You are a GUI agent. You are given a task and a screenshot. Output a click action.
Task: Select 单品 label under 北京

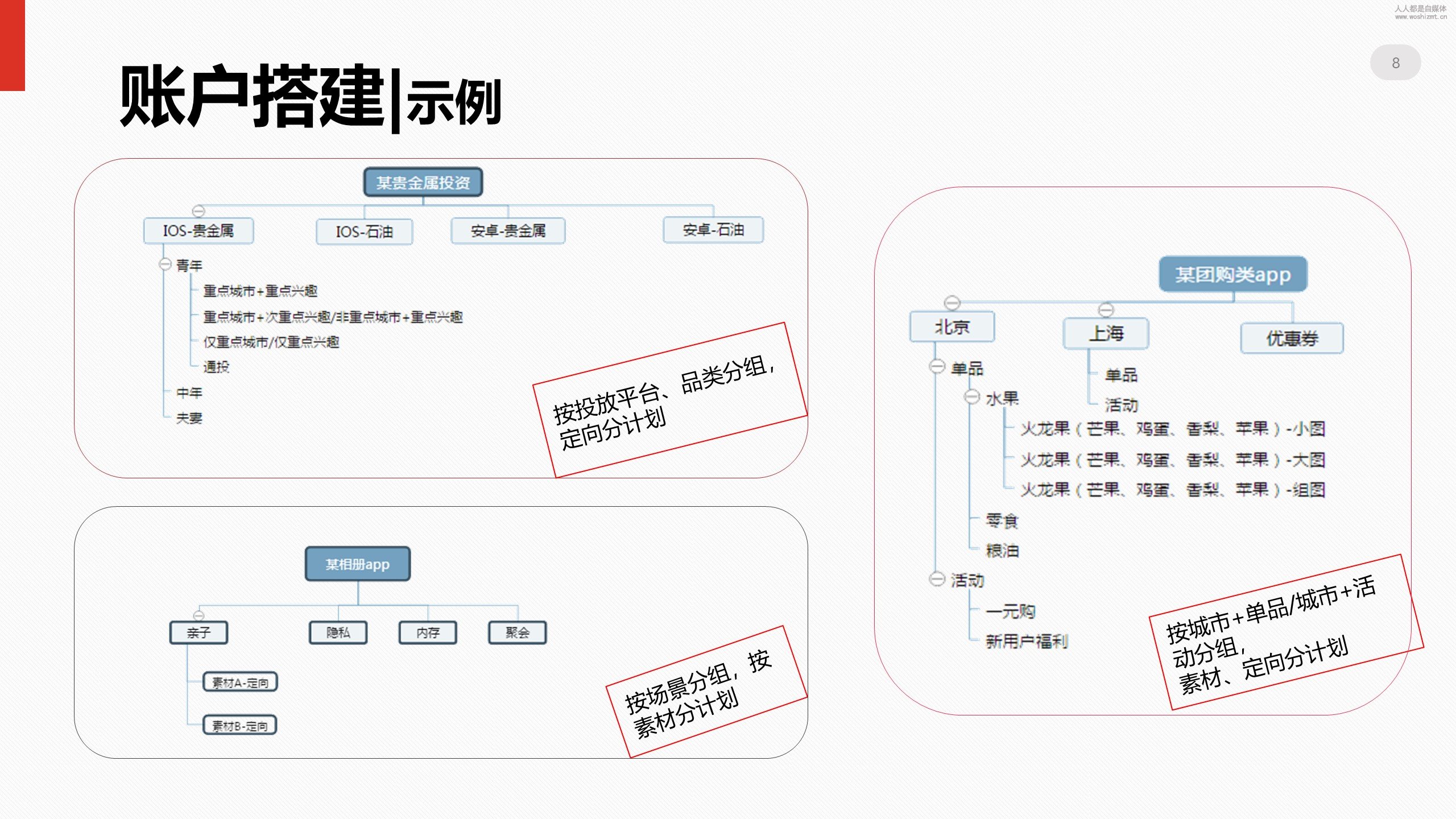pyautogui.click(x=967, y=369)
